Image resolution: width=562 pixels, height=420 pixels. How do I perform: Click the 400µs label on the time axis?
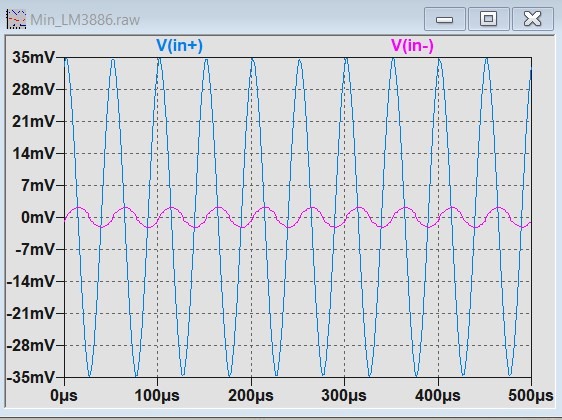[438, 396]
